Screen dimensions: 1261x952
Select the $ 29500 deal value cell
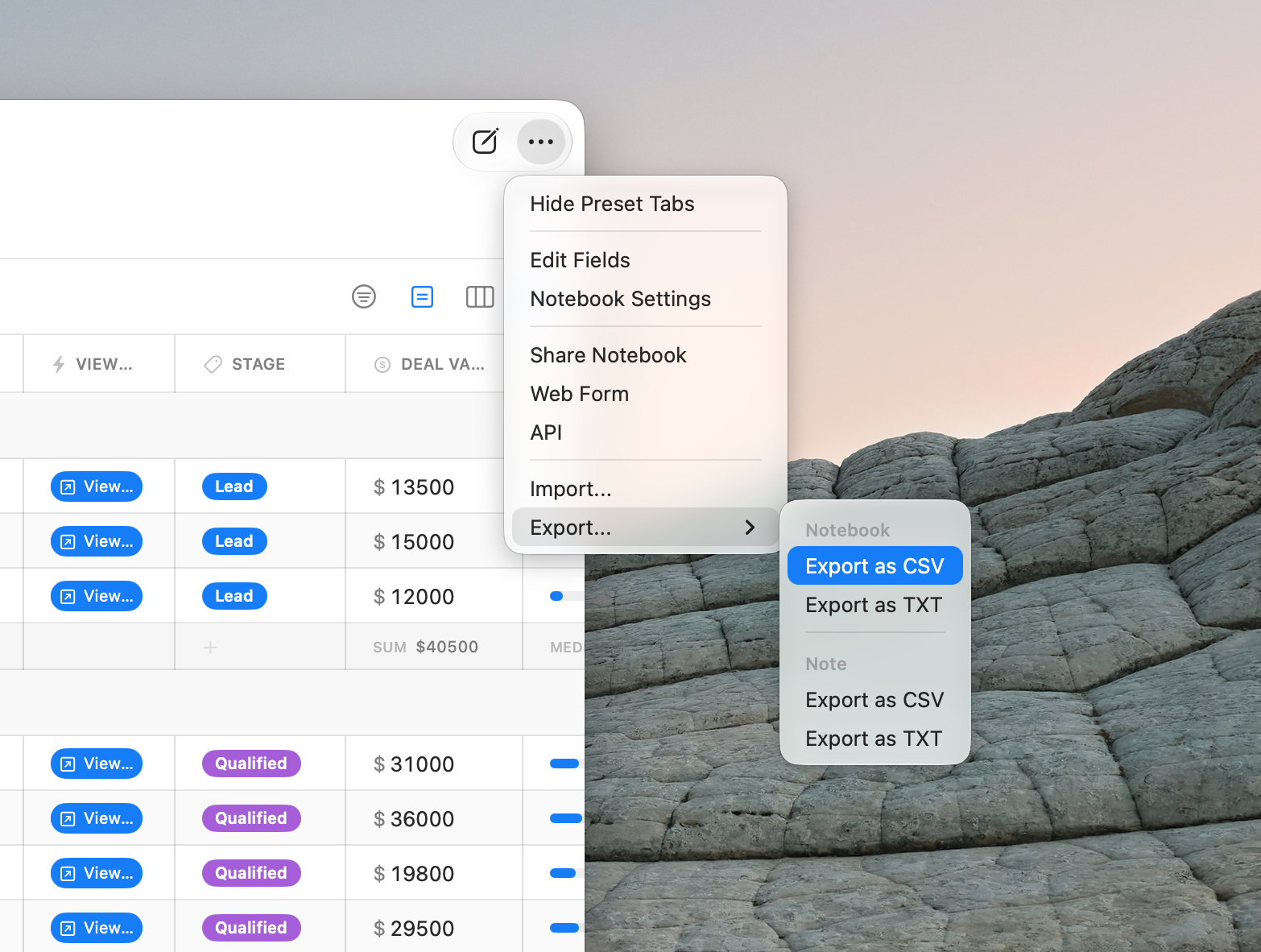tap(434, 928)
